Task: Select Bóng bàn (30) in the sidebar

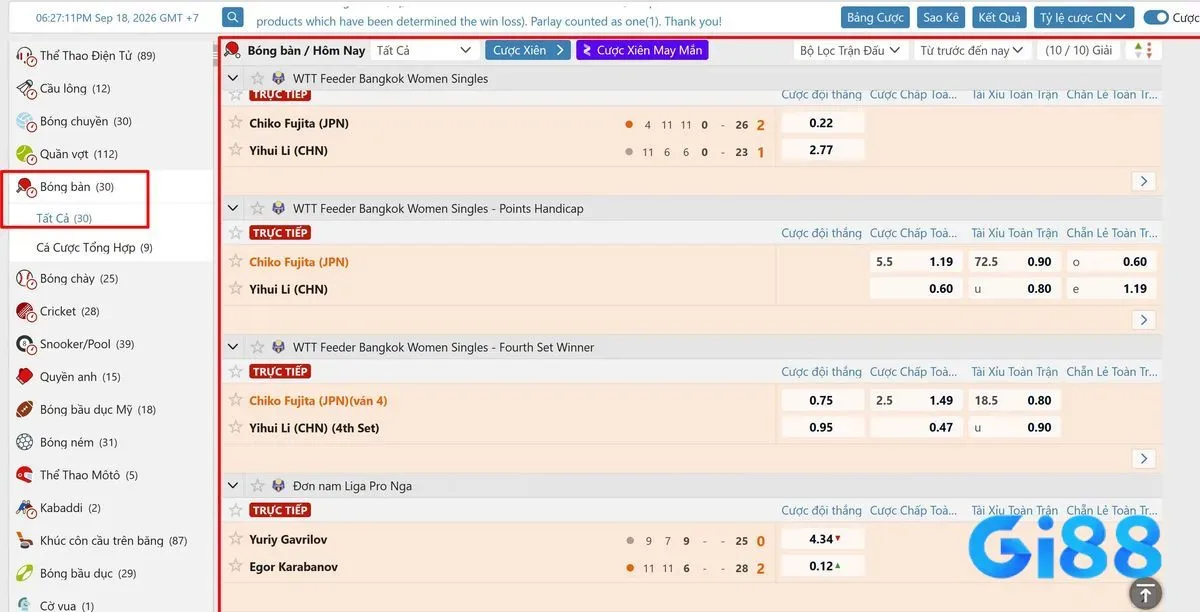Action: pos(77,187)
